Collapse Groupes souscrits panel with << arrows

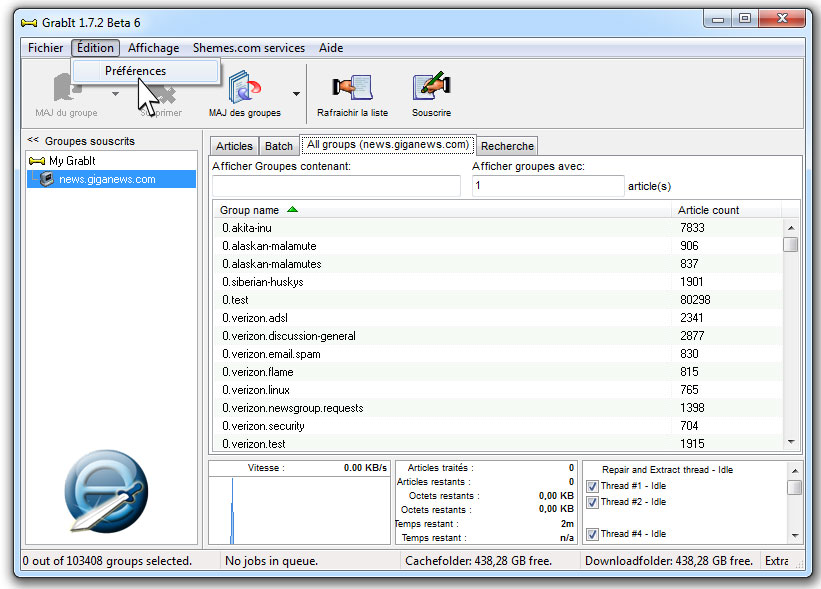click(33, 140)
